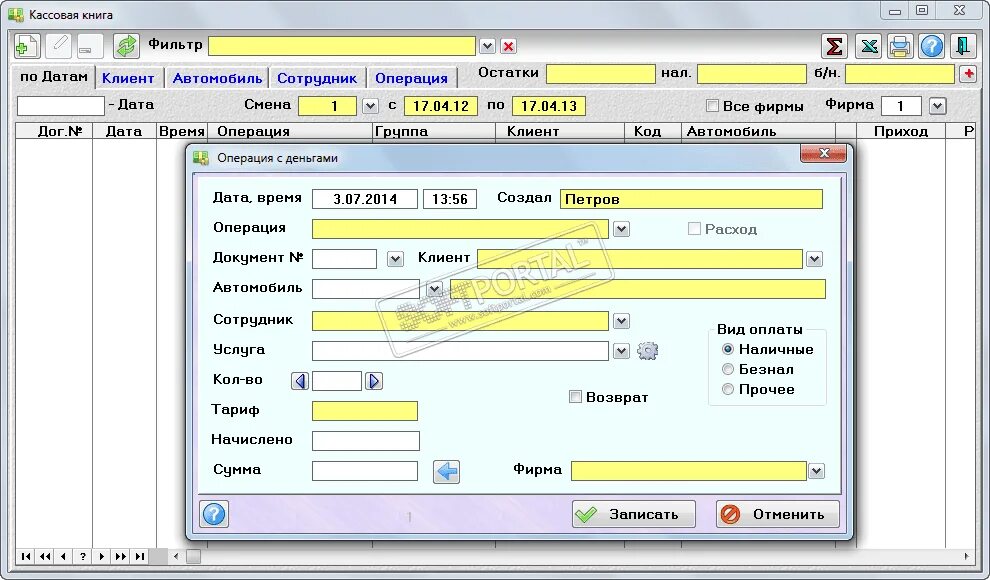Click the Фильтр yellow input field

click(342, 46)
